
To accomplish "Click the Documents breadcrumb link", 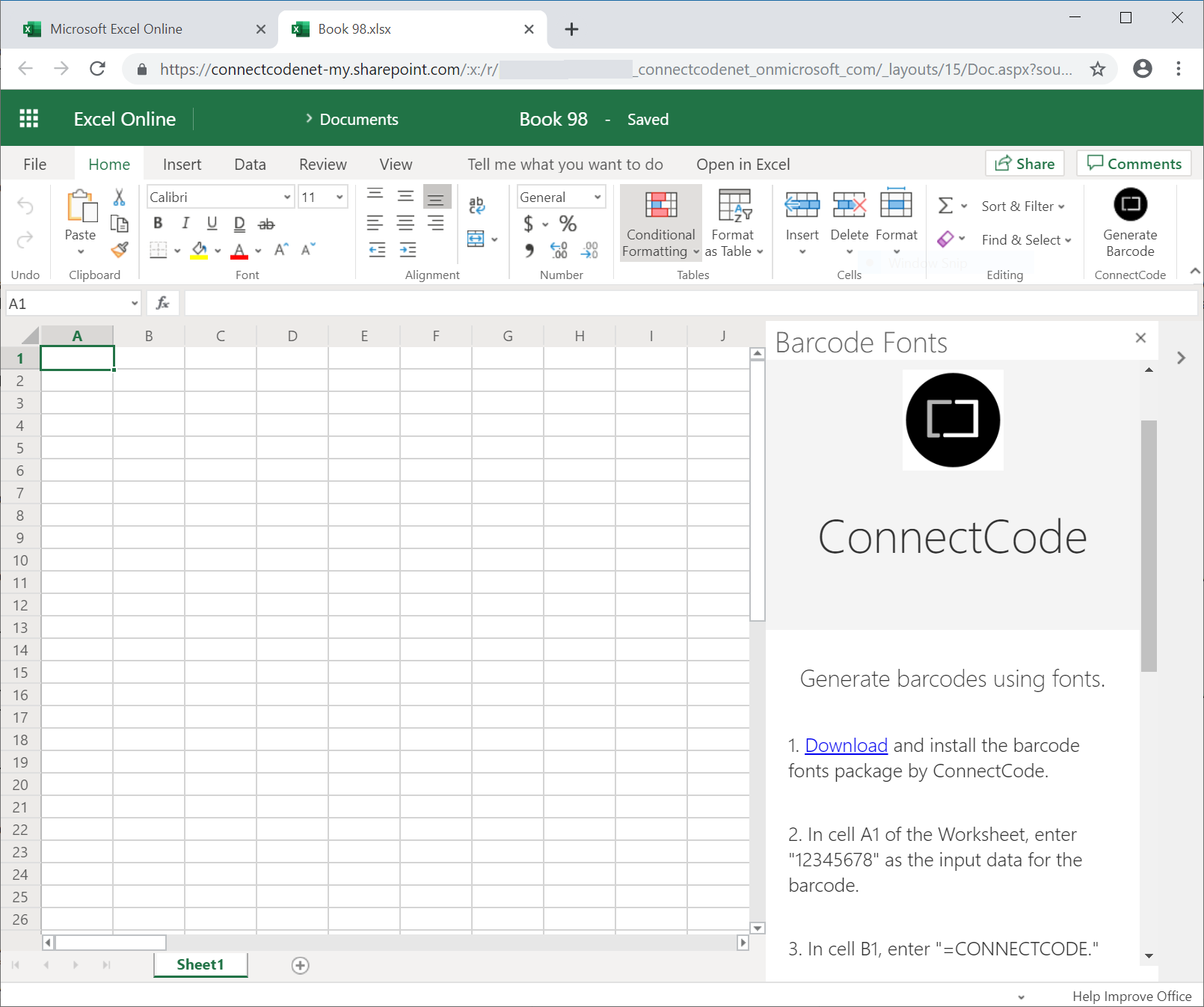I will 359,119.
